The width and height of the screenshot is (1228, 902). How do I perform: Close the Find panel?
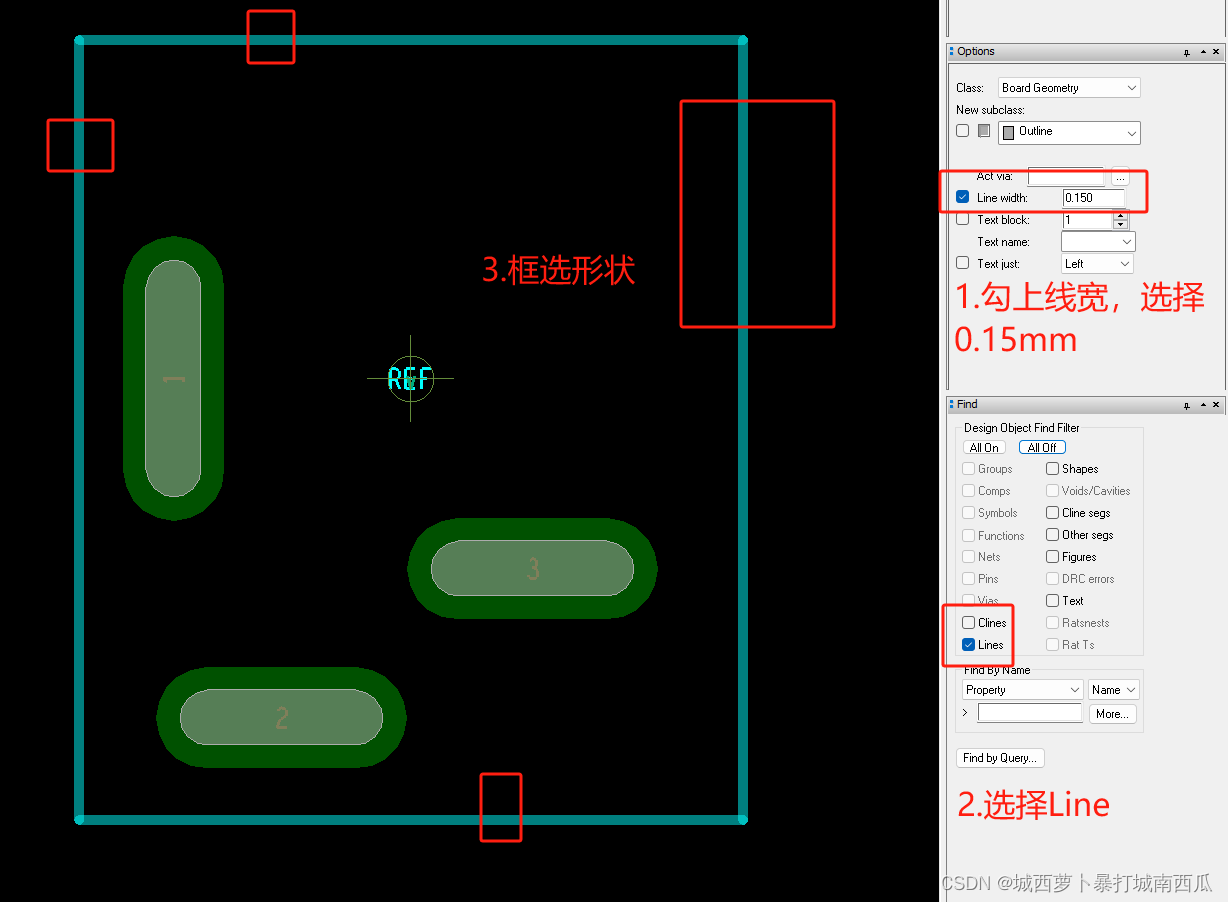1216,405
